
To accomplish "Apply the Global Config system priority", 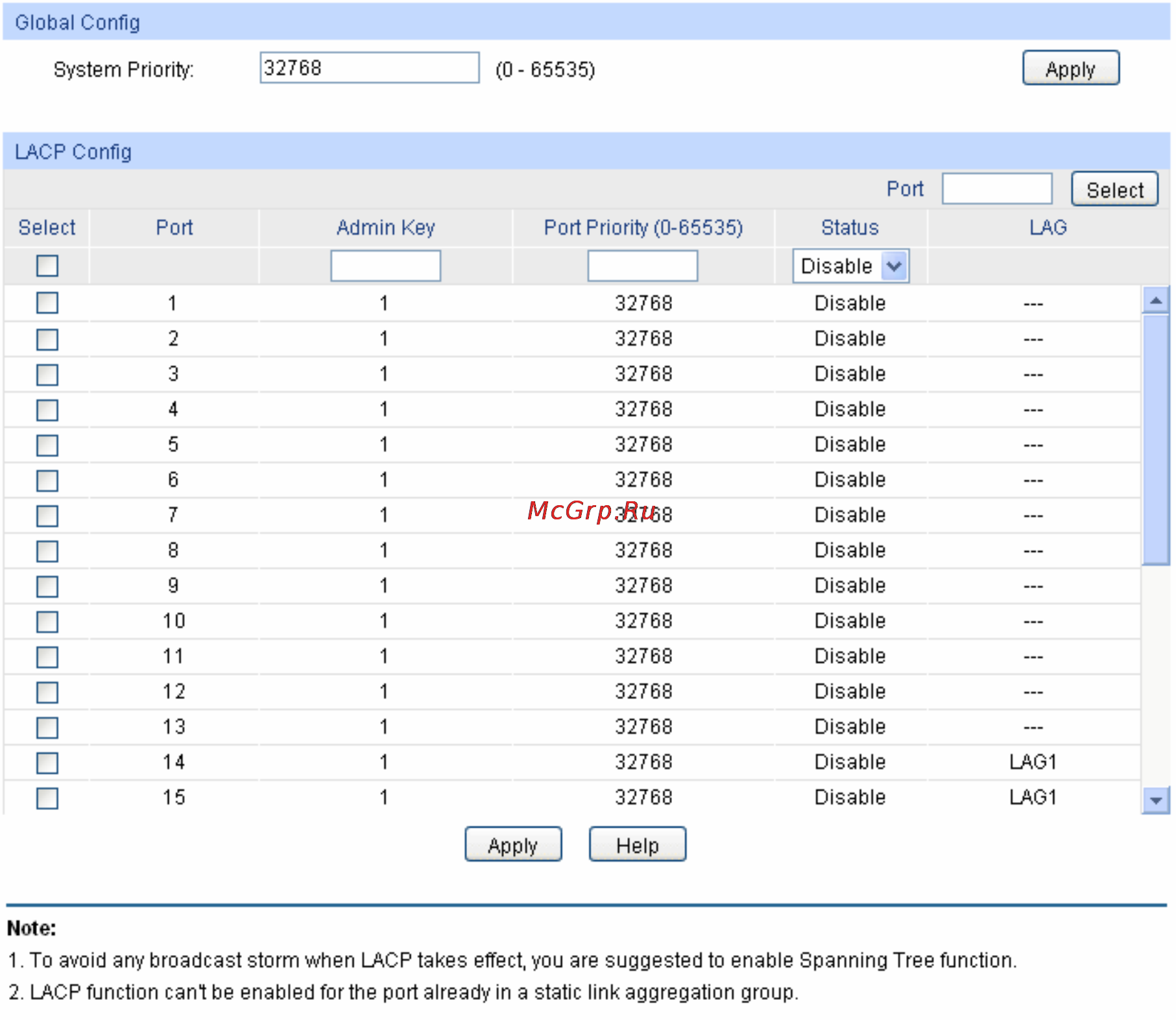I will point(1070,68).
